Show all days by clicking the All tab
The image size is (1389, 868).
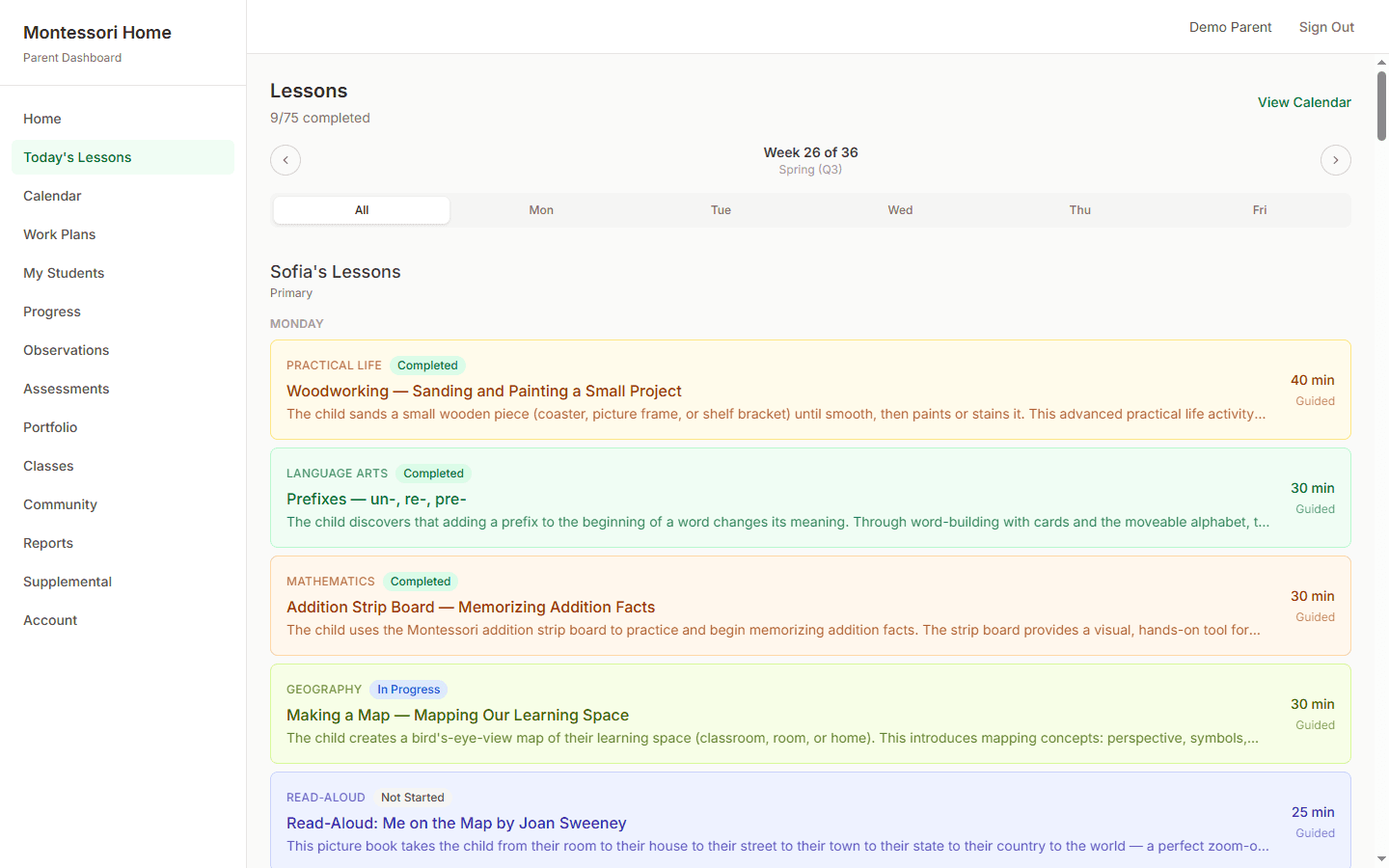361,209
